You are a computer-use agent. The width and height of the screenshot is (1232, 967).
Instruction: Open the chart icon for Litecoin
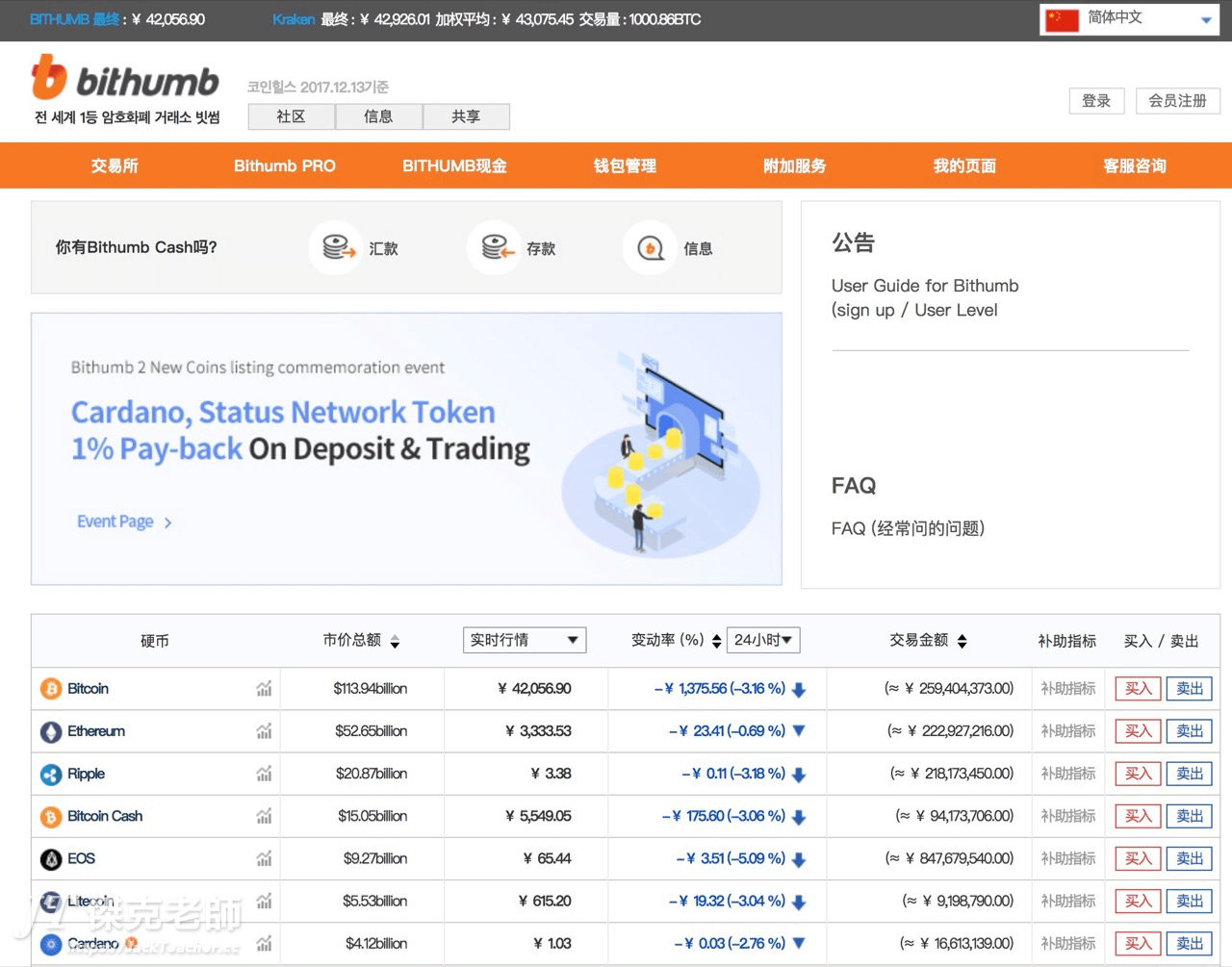pyautogui.click(x=264, y=901)
